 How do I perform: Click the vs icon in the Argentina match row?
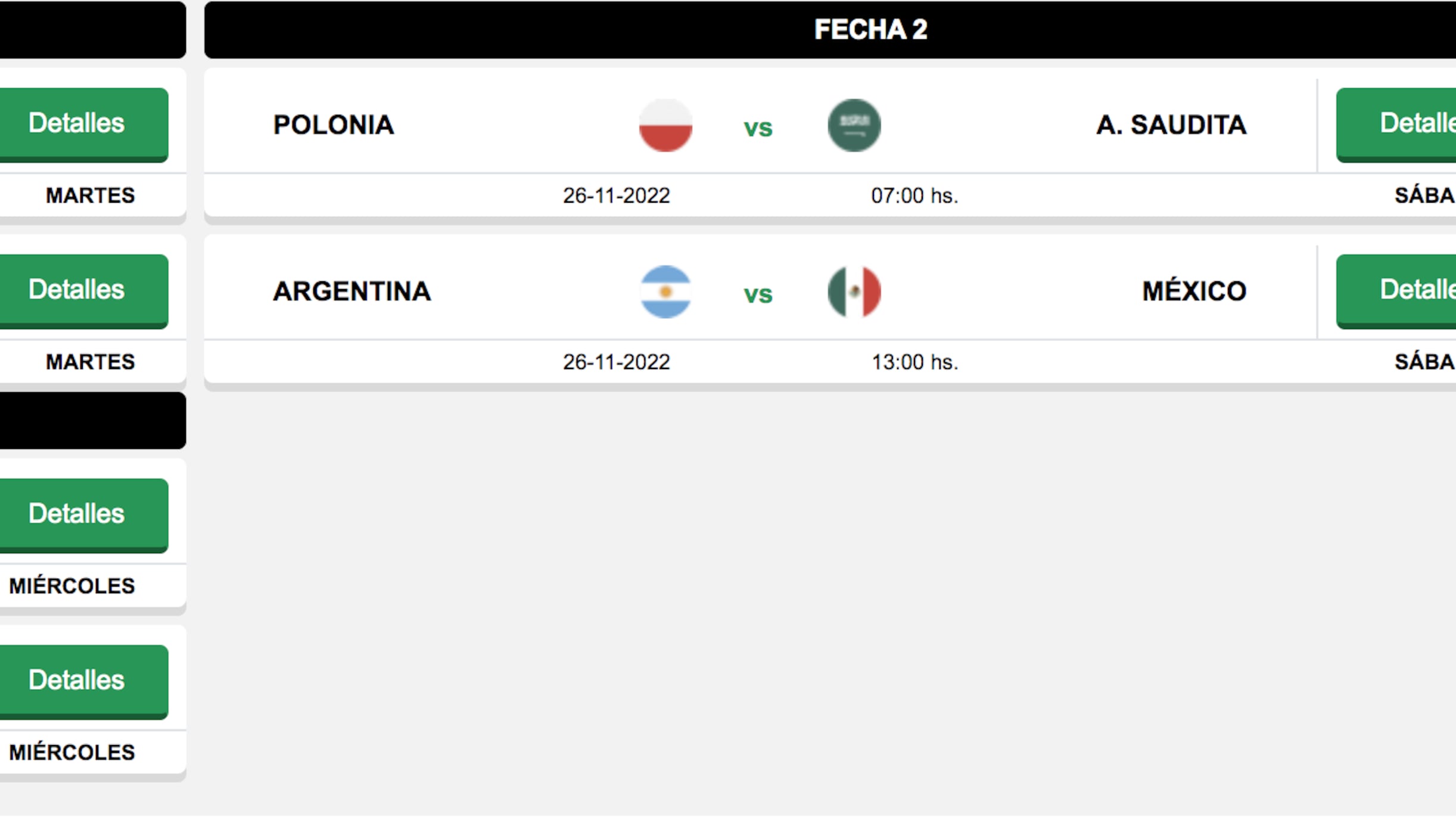click(758, 292)
